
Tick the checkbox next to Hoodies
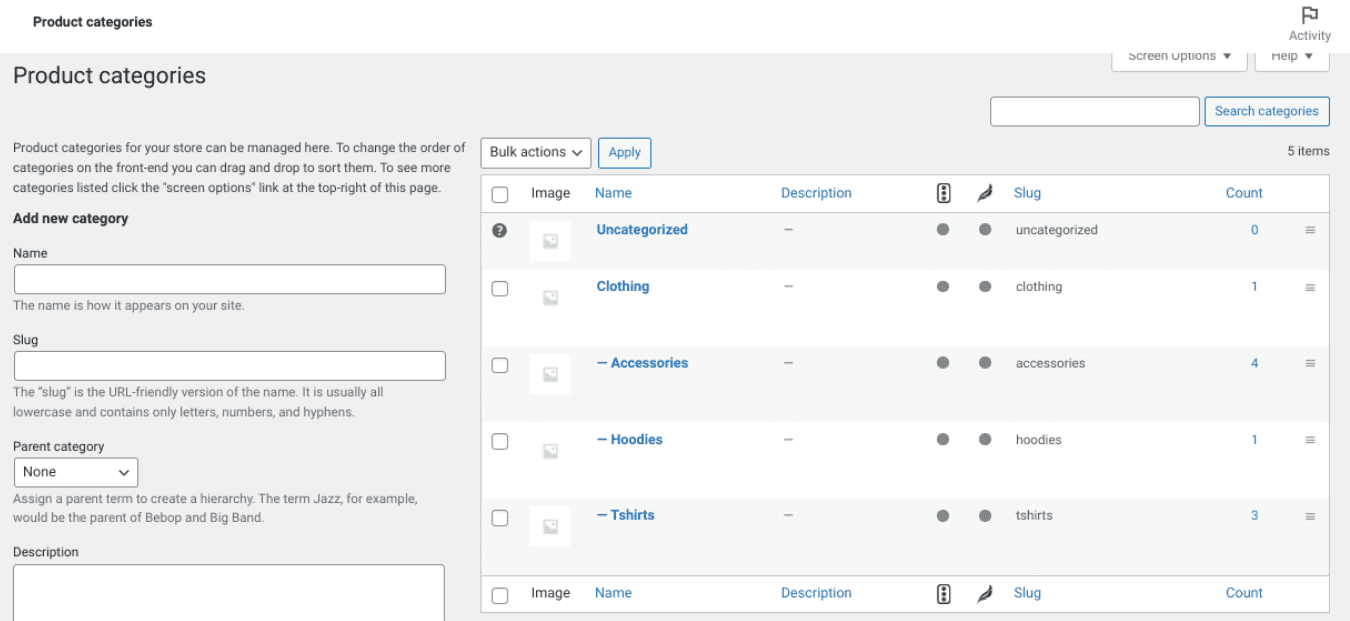pos(500,441)
